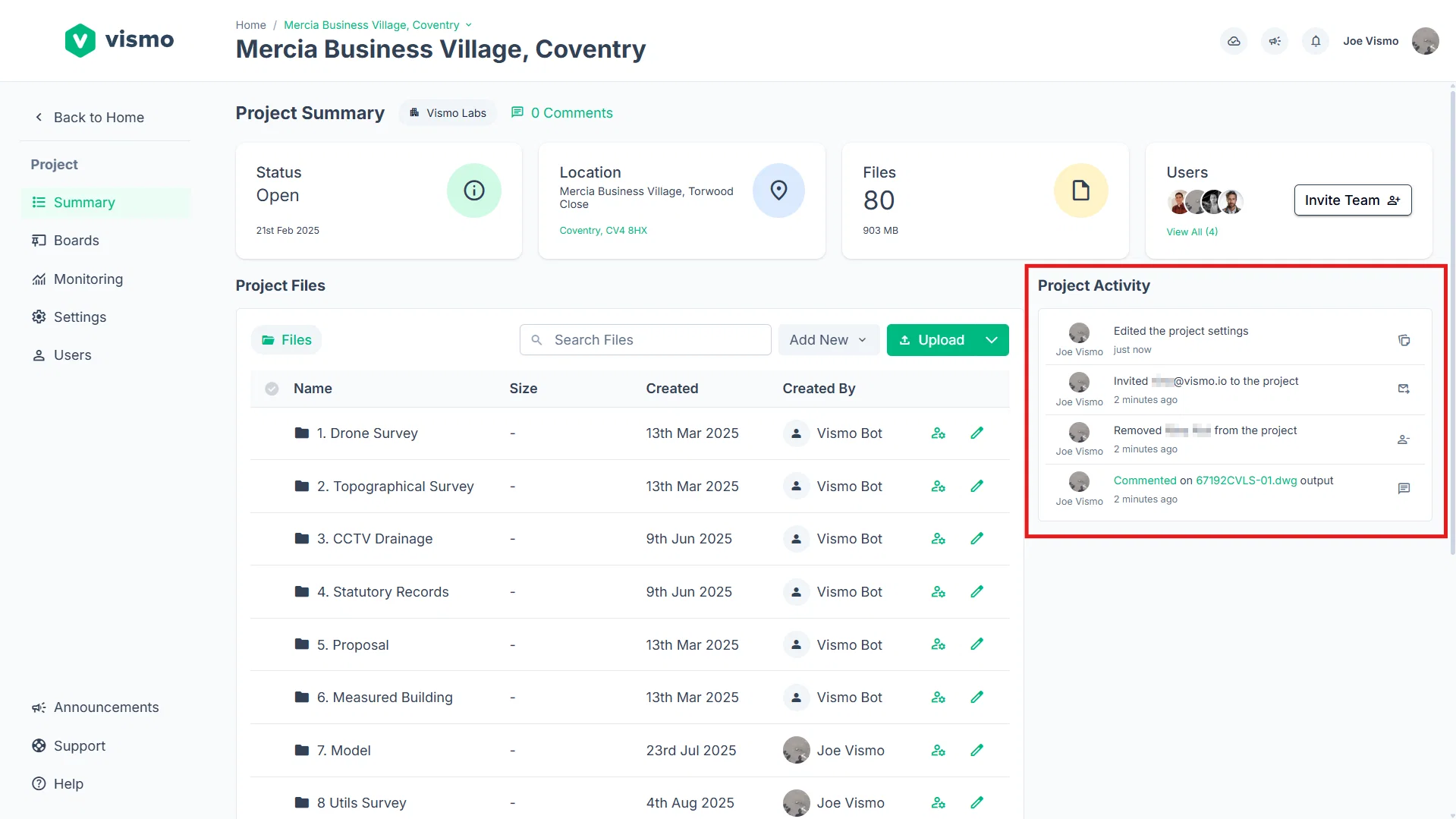Open the Add New dropdown

point(828,340)
